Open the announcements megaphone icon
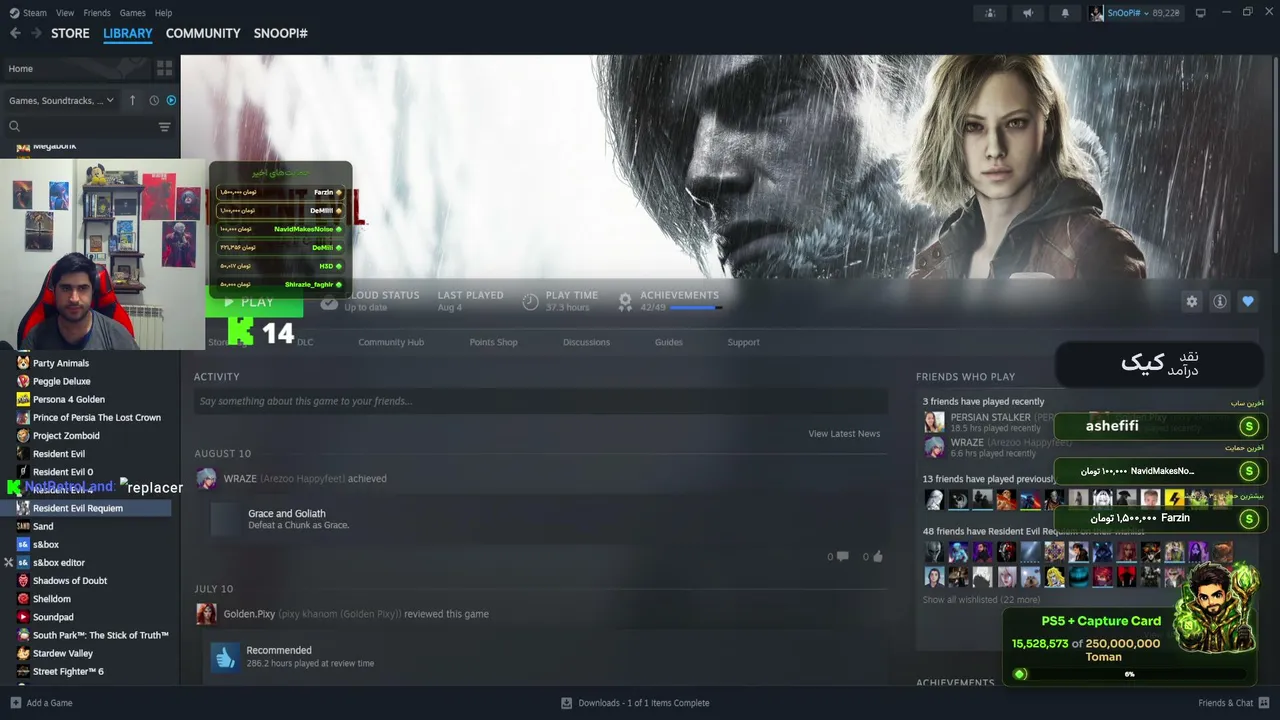Image resolution: width=1280 pixels, height=720 pixels. click(x=1027, y=13)
